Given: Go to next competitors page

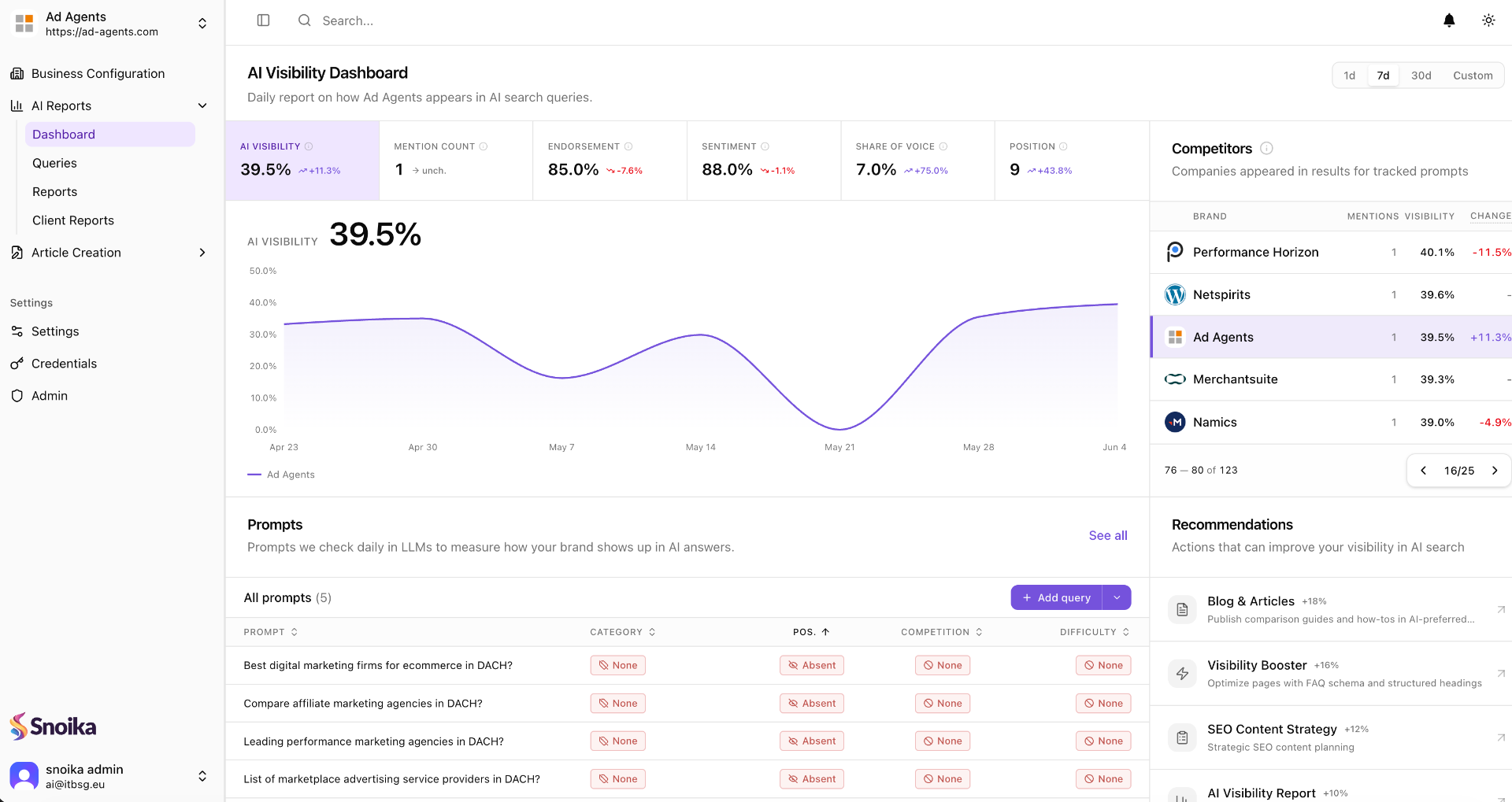Looking at the screenshot, I should 1495,471.
